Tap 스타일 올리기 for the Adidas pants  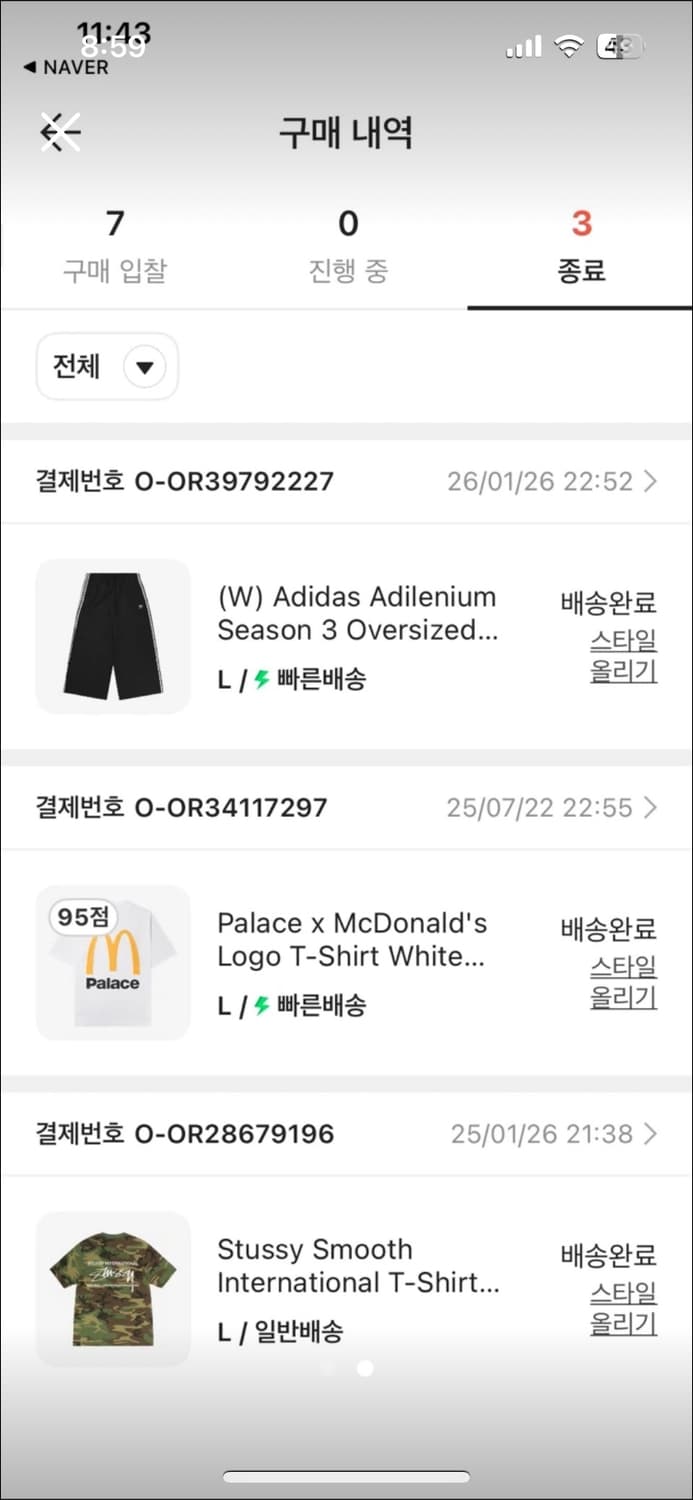623,659
